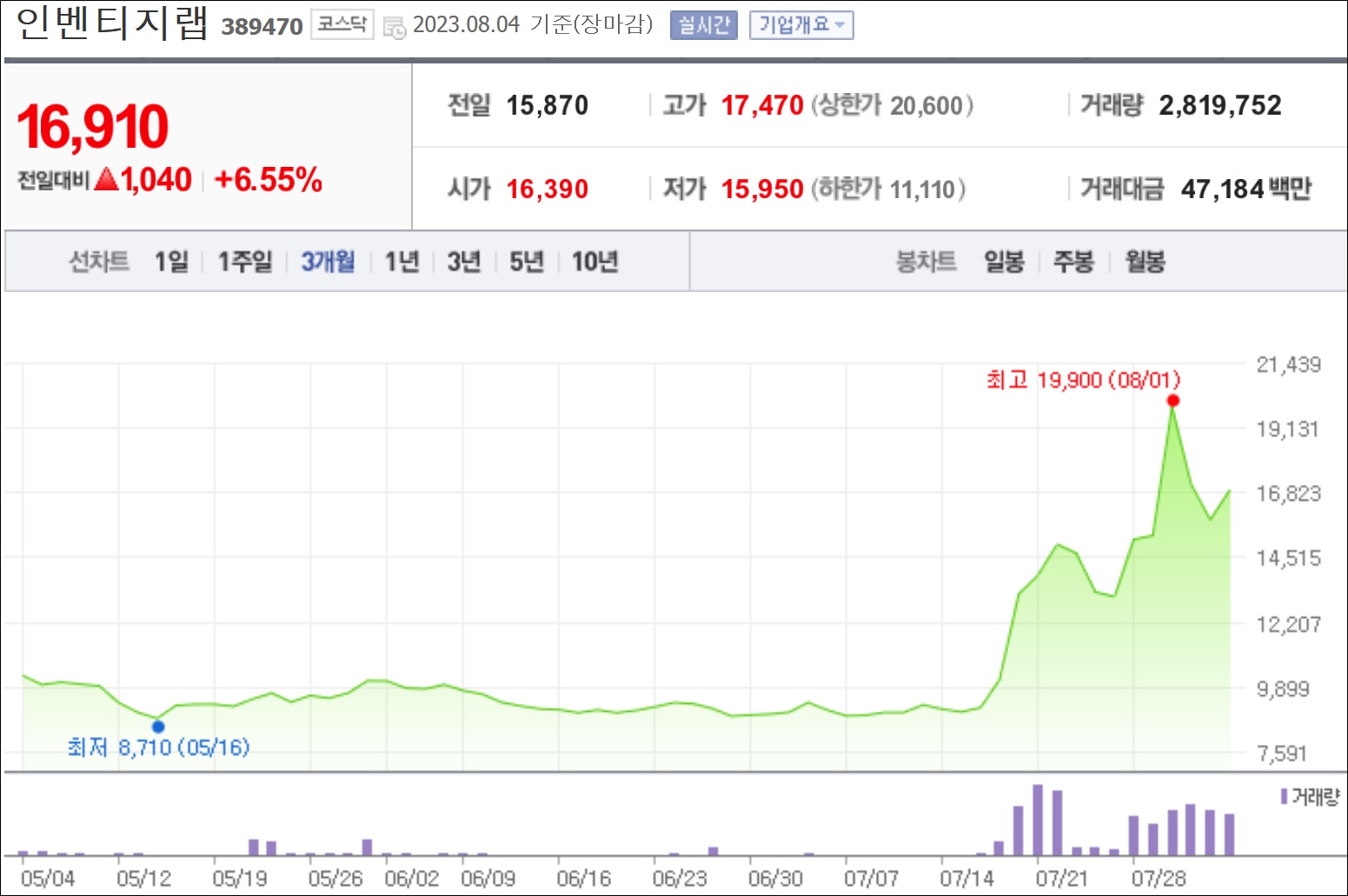Image resolution: width=1348 pixels, height=896 pixels.
Task: Click the blue low-point marker on the chart
Action: click(158, 727)
